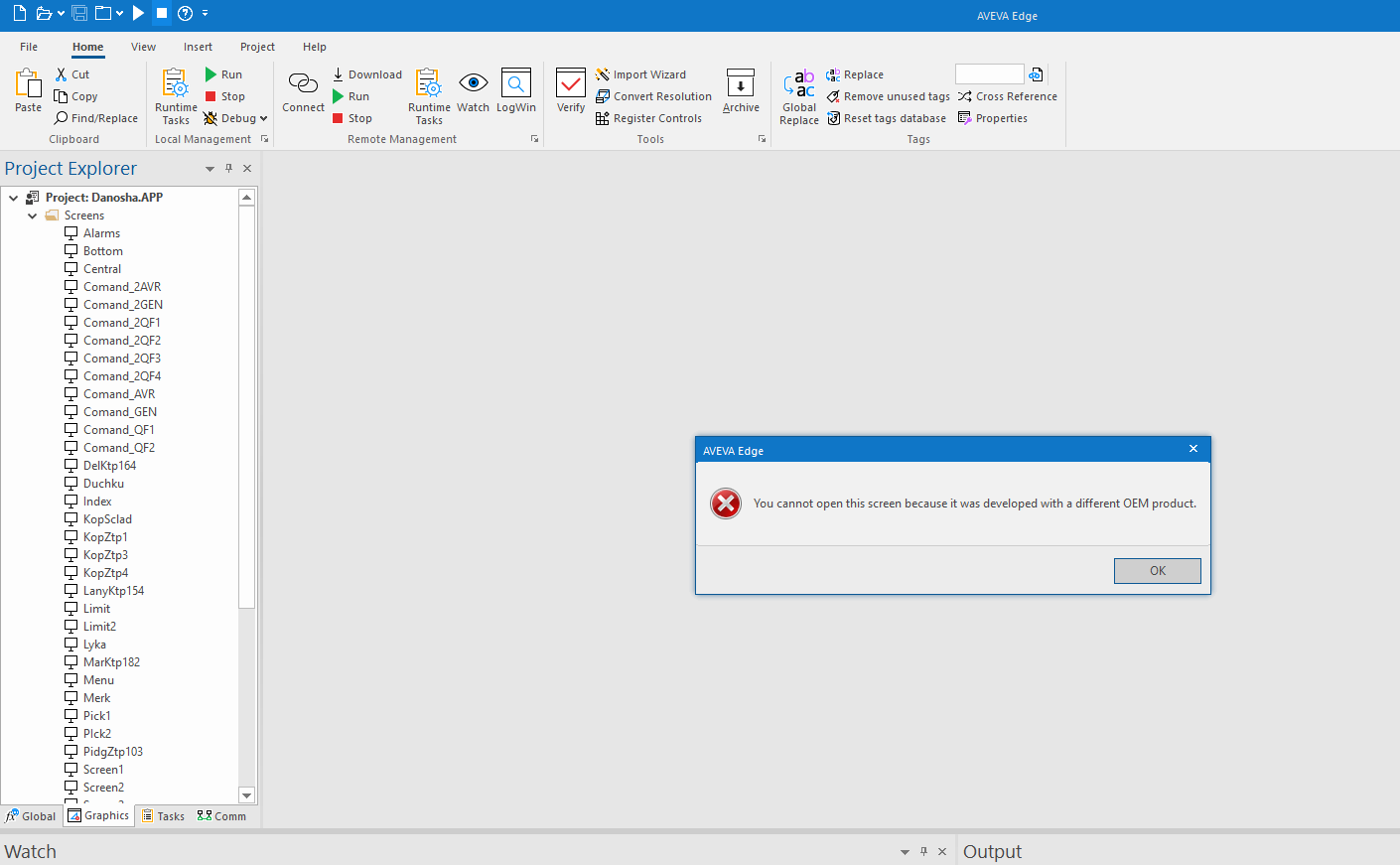Click Run in Remote Management
Image resolution: width=1400 pixels, height=865 pixels.
click(350, 96)
